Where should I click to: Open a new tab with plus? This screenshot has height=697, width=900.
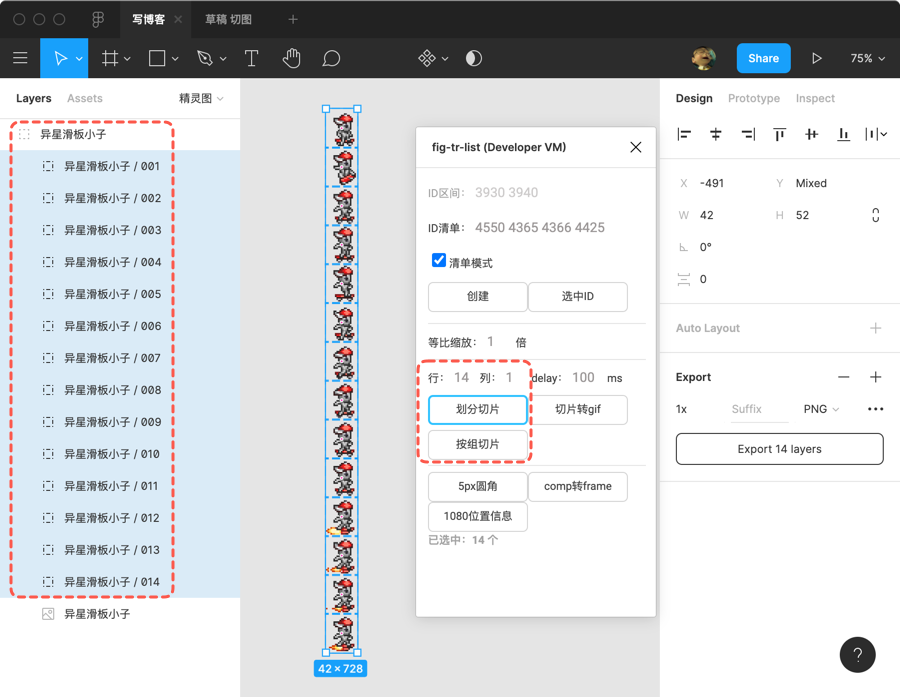pos(293,20)
